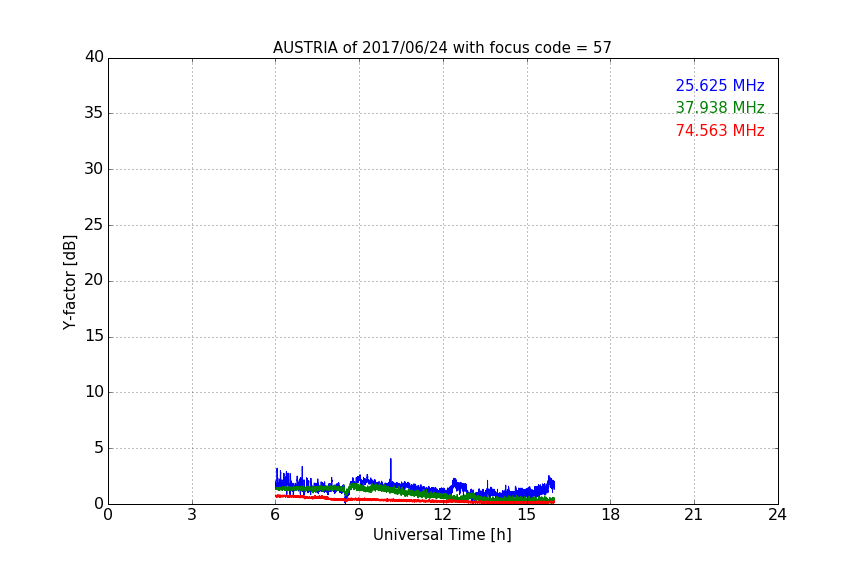Click the Y-factor [dB] axis label

(x=69, y=282)
